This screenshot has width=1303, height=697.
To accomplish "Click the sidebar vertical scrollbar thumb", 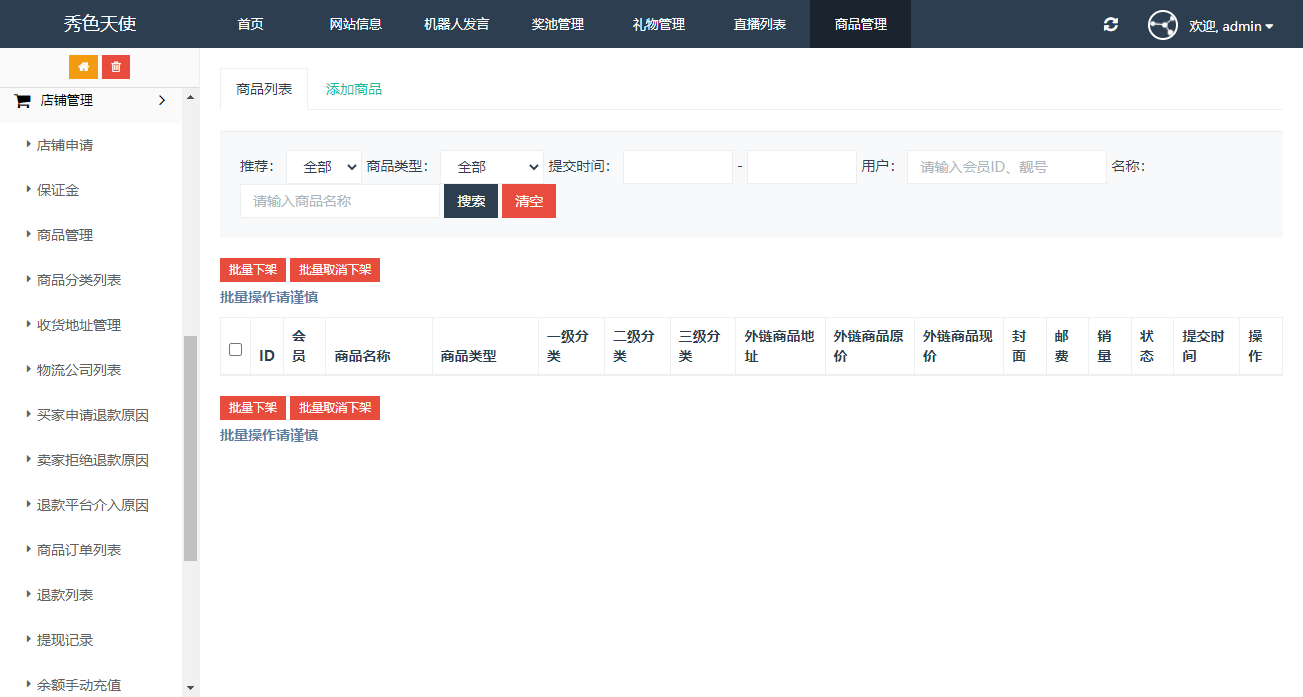I will pos(190,448).
